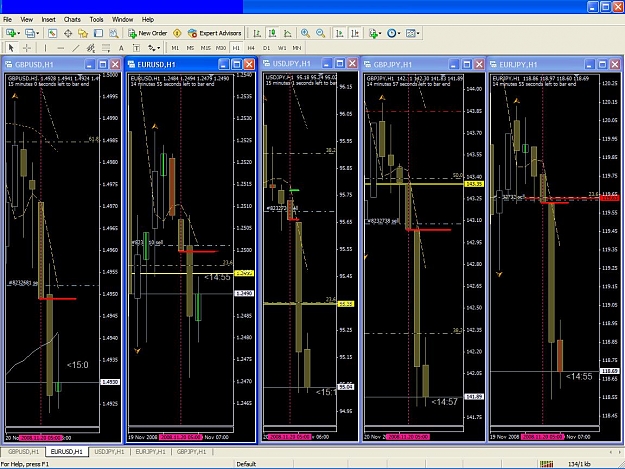Switch to line chart mode
625x469 pixels.
point(287,33)
